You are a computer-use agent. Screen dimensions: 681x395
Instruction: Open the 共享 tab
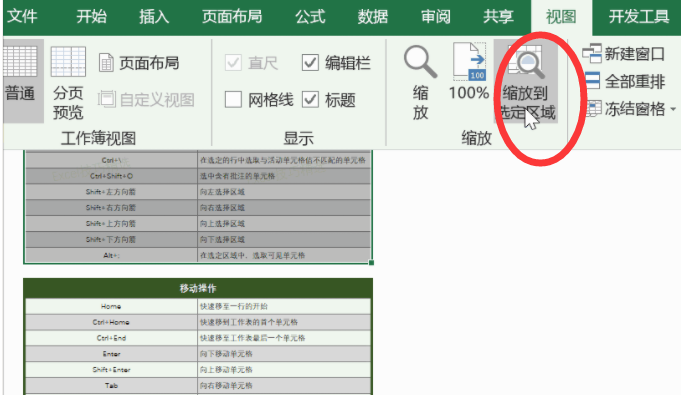pyautogui.click(x=498, y=17)
